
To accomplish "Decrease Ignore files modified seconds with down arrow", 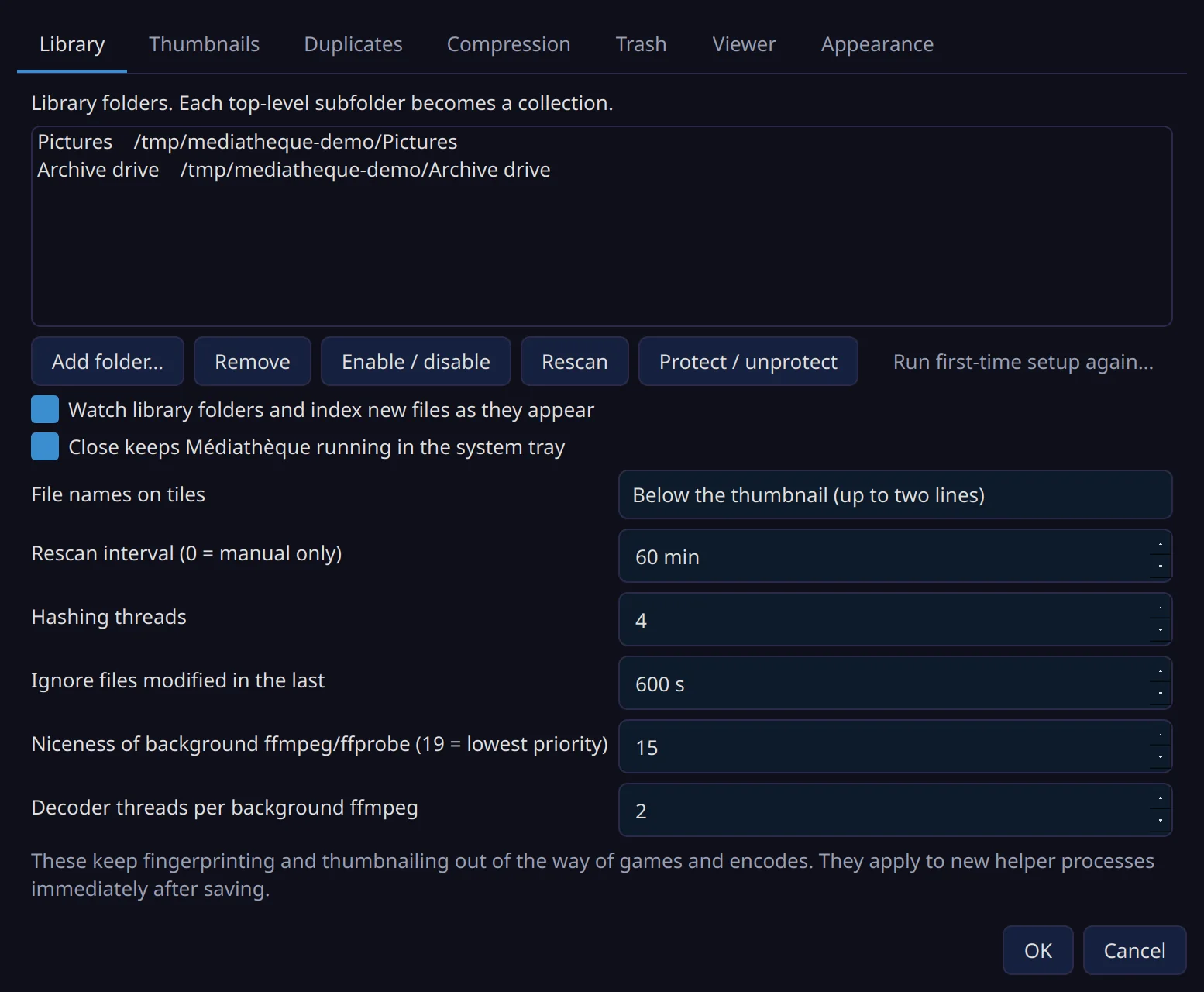I will (x=1161, y=694).
